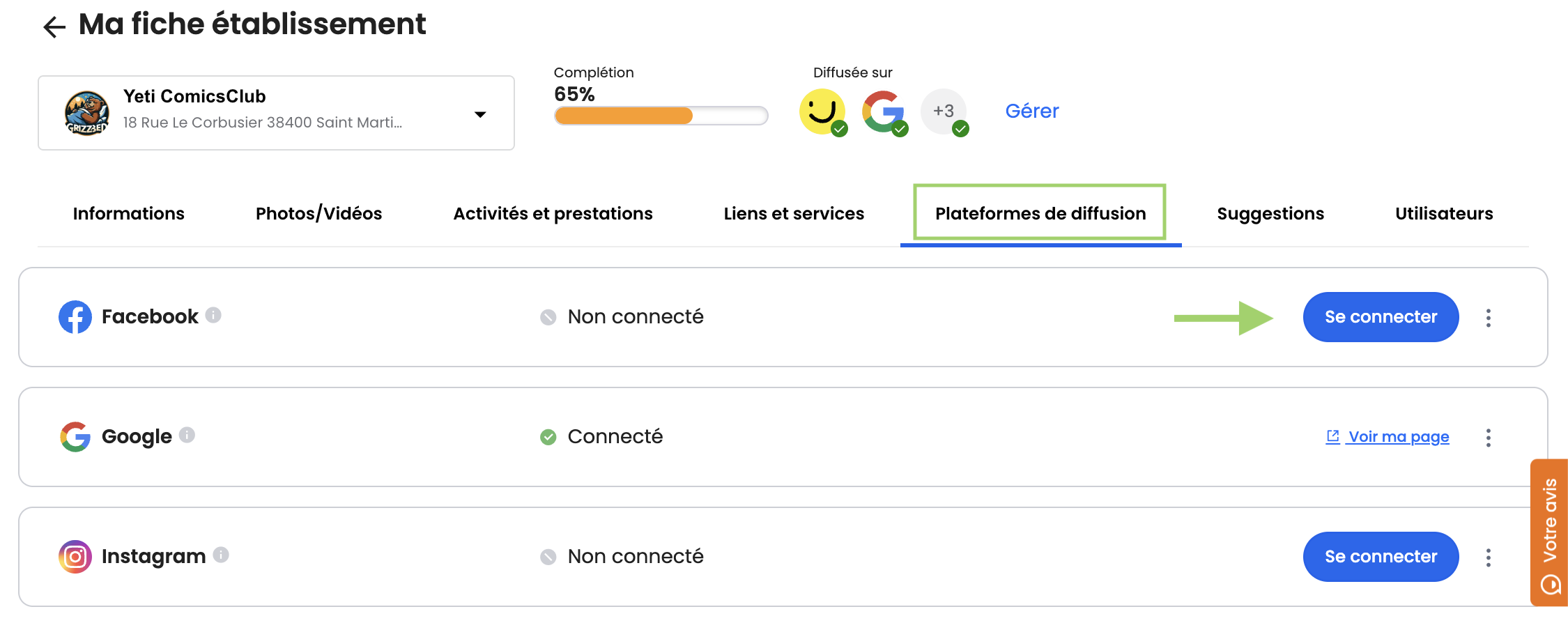This screenshot has width=1568, height=623.
Task: Switch to the Informations tab
Action: 129,213
